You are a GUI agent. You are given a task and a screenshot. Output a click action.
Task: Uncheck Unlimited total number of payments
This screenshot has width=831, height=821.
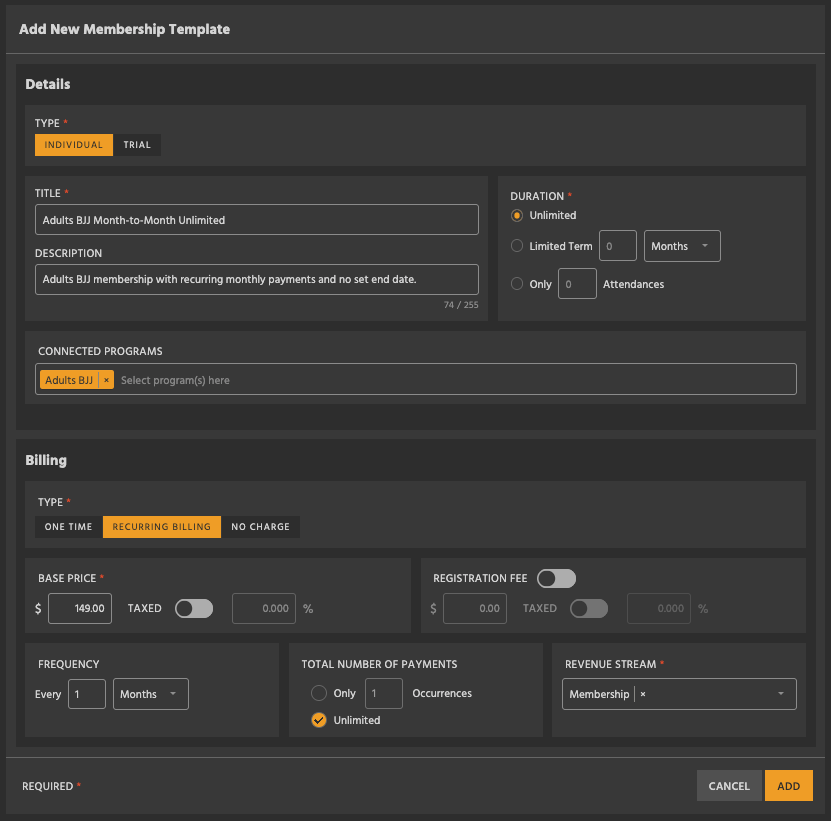319,720
